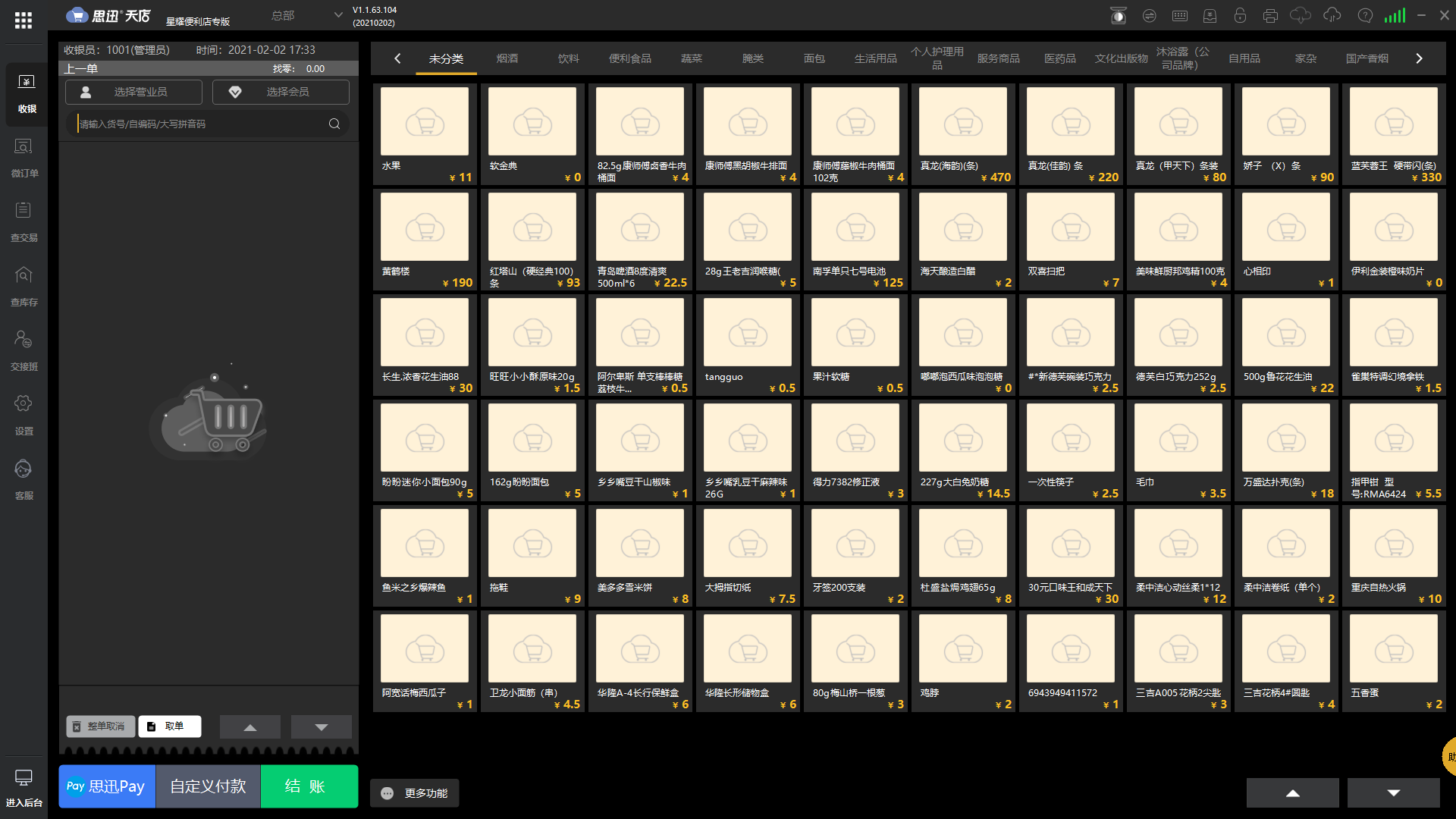This screenshot has height=819, width=1456.
Task: Click the partially hidden yellow helper badge
Action: pos(1449,756)
